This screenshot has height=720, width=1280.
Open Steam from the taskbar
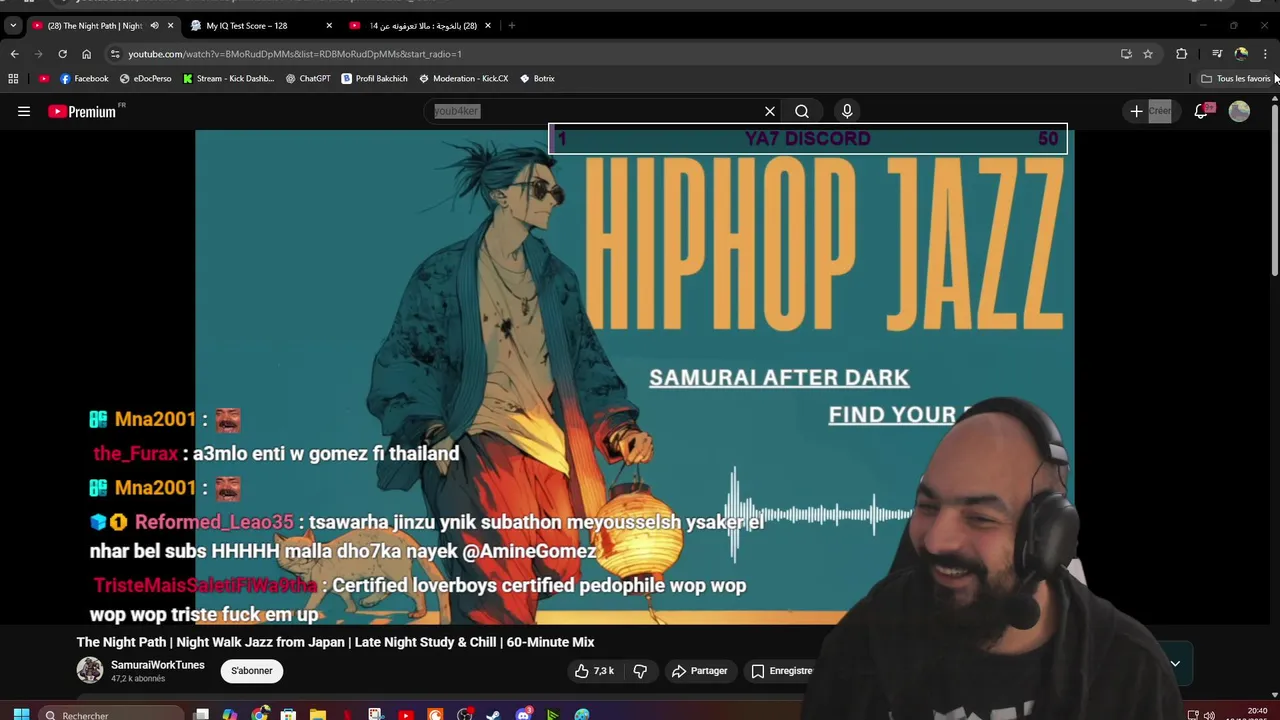494,714
